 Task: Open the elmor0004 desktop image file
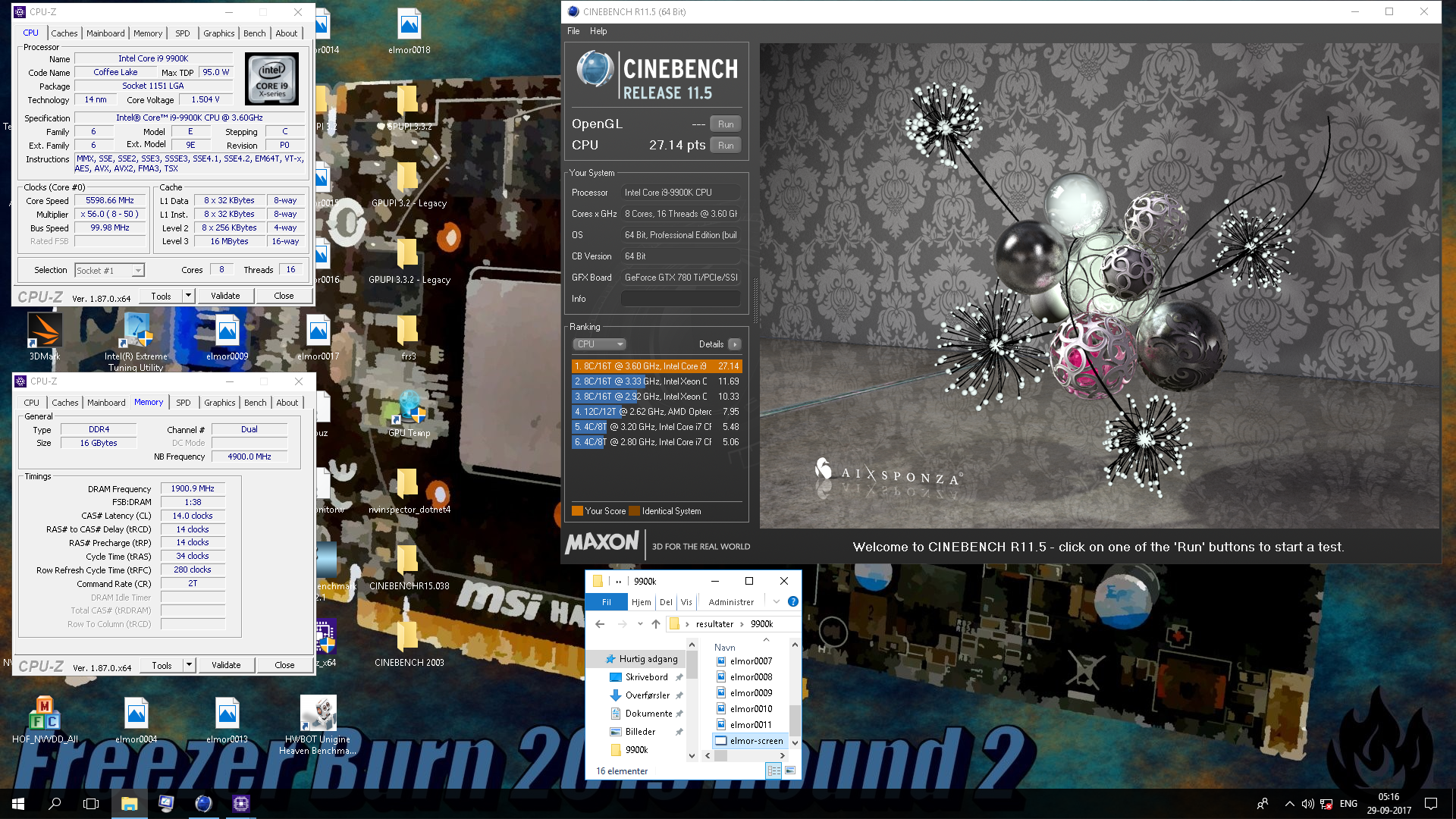(136, 720)
